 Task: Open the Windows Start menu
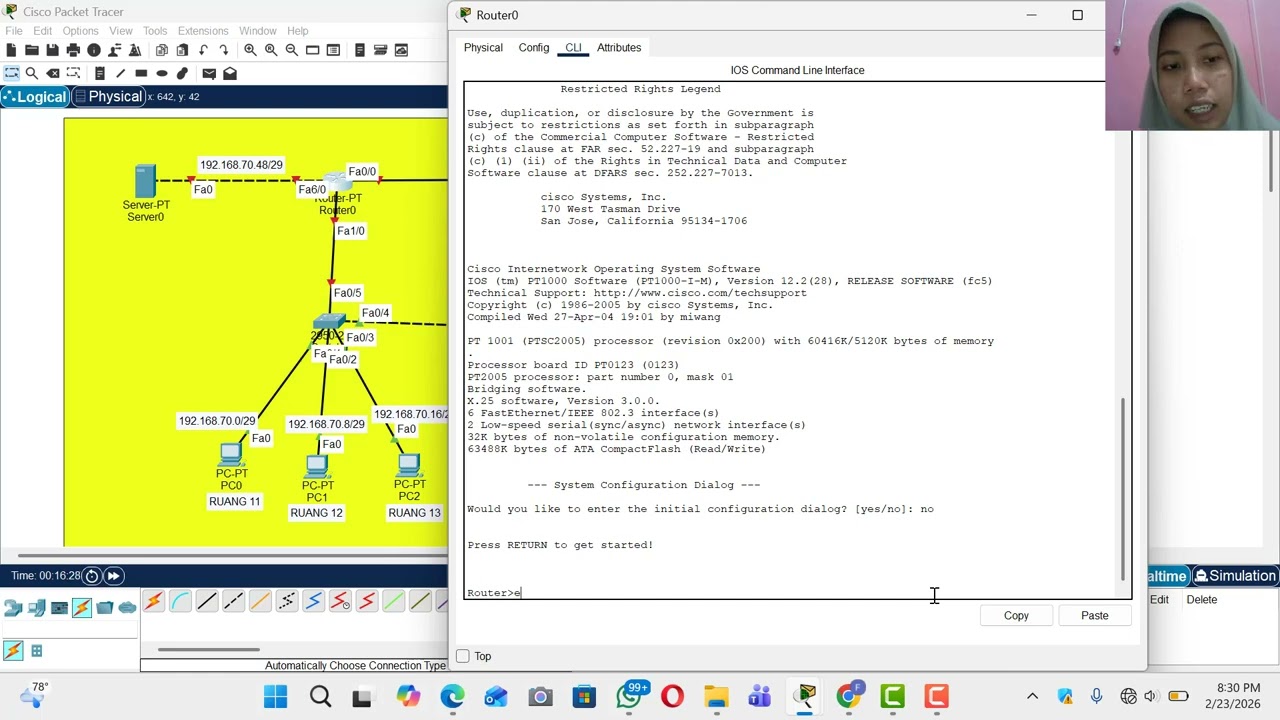pyautogui.click(x=276, y=696)
